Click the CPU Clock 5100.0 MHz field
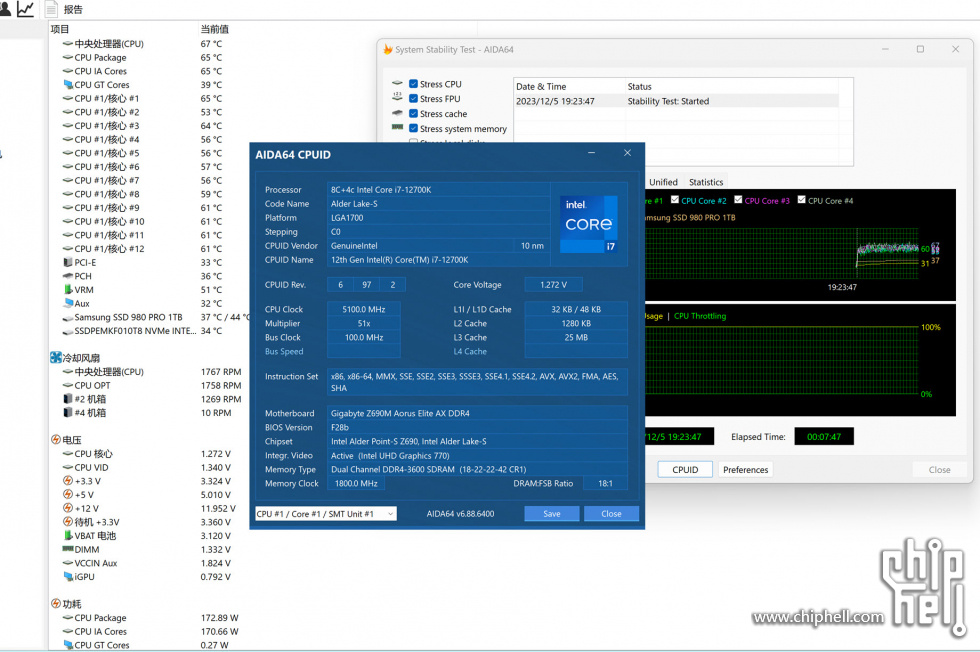 click(364, 309)
